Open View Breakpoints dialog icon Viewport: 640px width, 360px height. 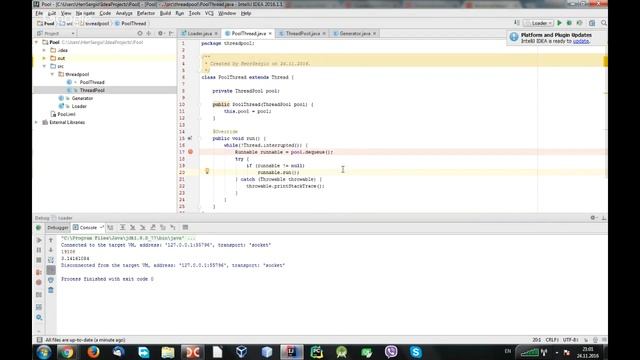[39, 272]
